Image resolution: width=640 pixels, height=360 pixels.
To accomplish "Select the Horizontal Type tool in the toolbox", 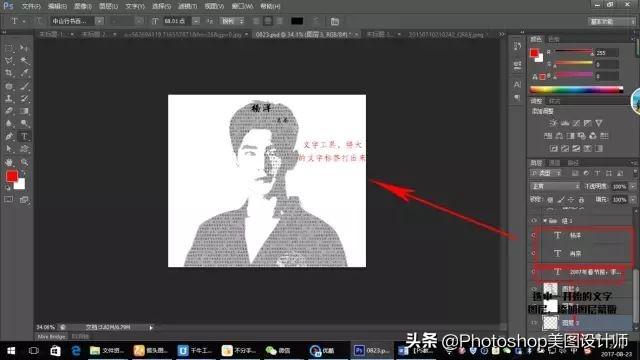I will (x=24, y=136).
